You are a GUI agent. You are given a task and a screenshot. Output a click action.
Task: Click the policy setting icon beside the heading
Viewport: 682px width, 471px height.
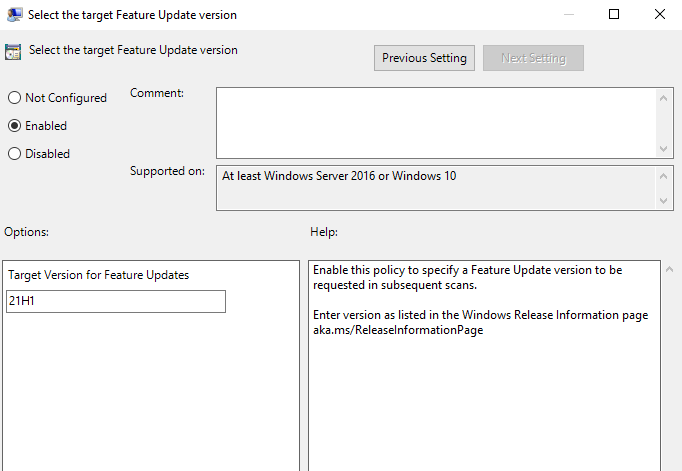(14, 53)
